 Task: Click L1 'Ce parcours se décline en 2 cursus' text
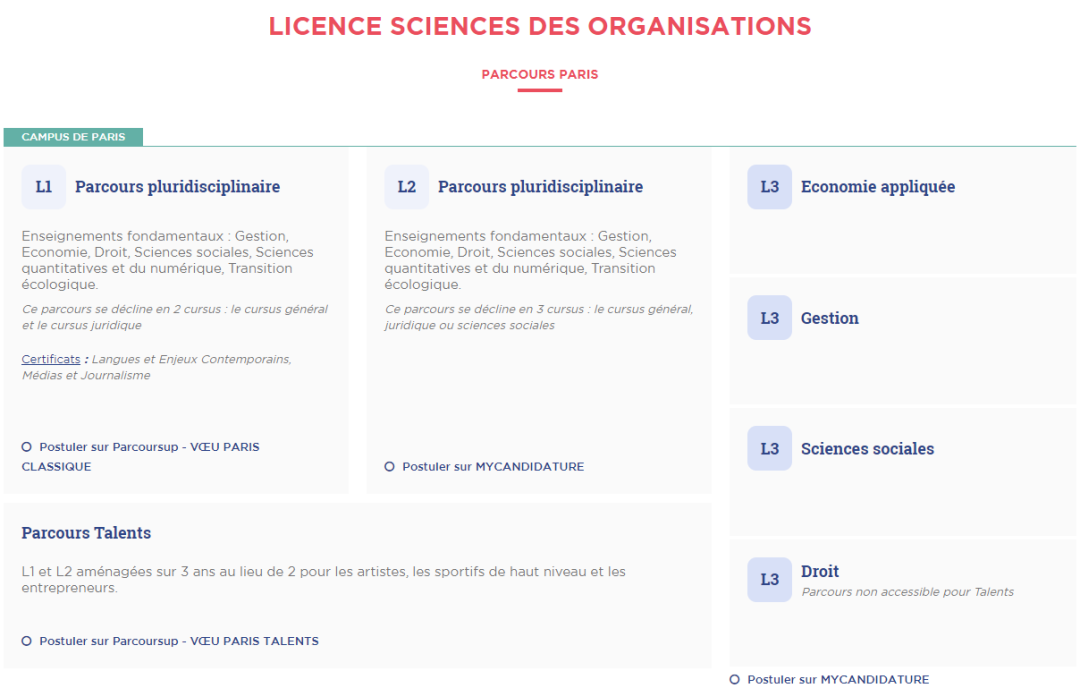(x=175, y=317)
